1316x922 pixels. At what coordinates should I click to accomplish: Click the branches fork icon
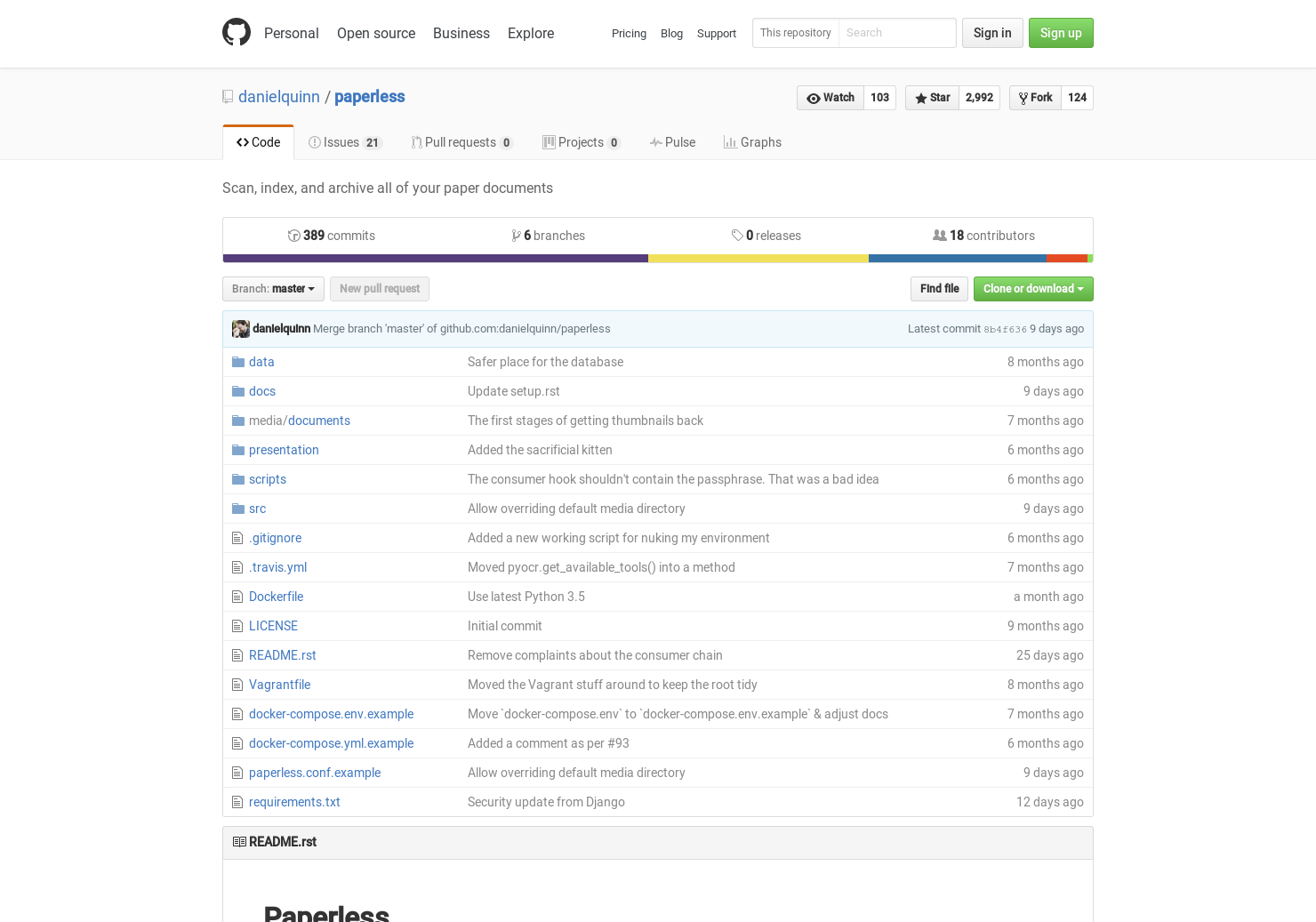pyautogui.click(x=517, y=236)
